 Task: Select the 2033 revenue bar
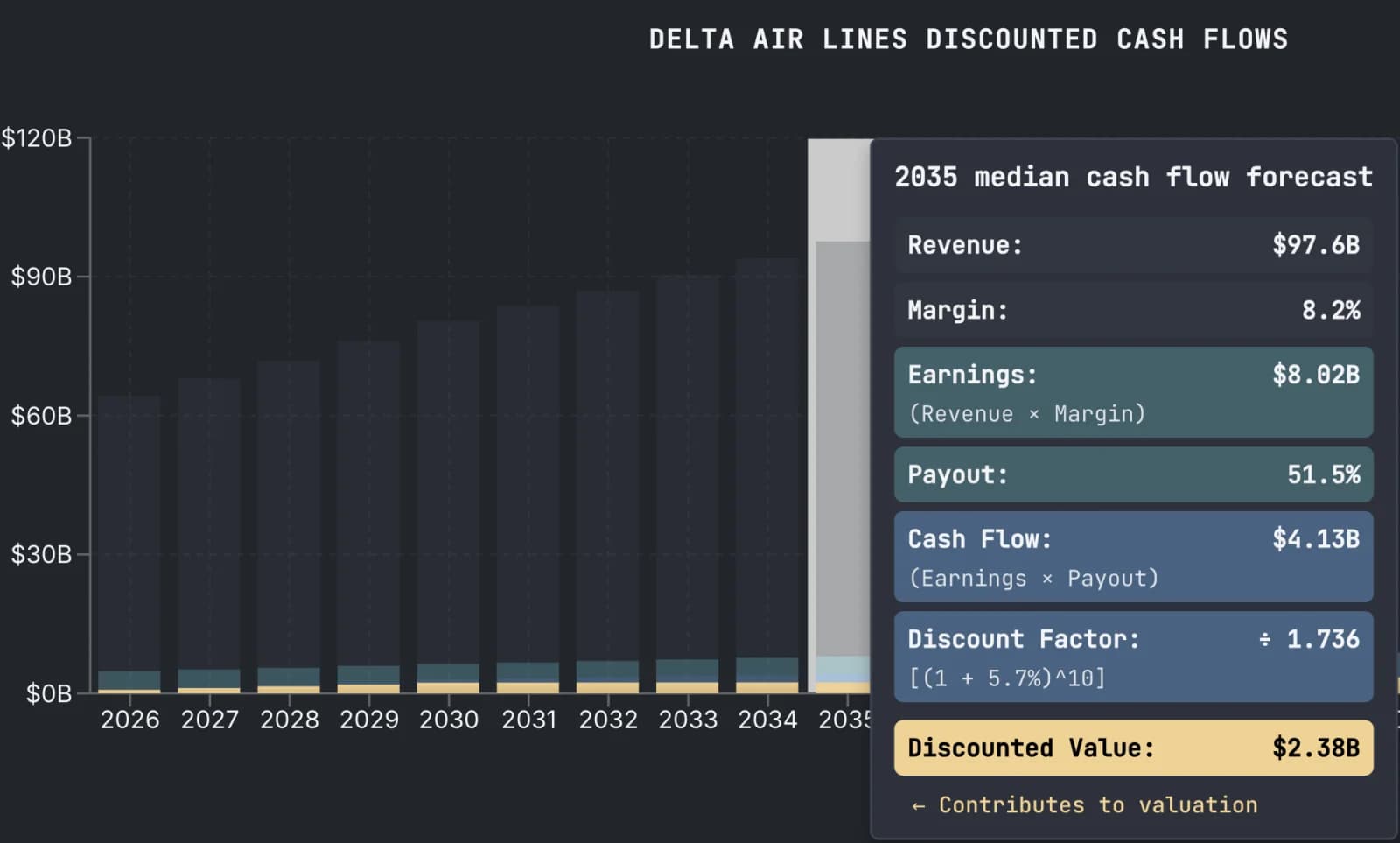pyautogui.click(x=687, y=481)
